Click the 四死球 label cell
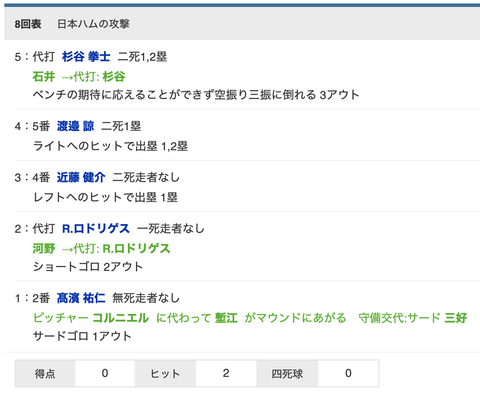This screenshot has height=396, width=480. [287, 373]
